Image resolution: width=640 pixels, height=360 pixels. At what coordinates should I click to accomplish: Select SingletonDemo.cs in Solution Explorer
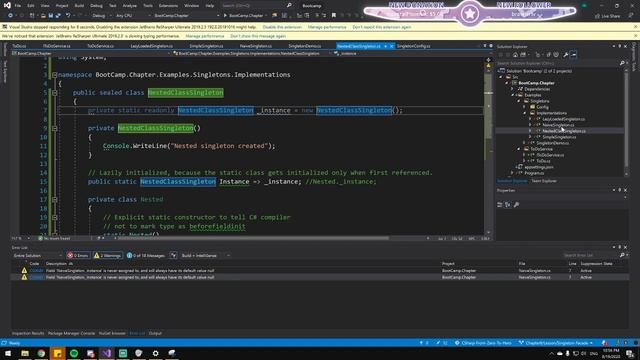coord(553,143)
